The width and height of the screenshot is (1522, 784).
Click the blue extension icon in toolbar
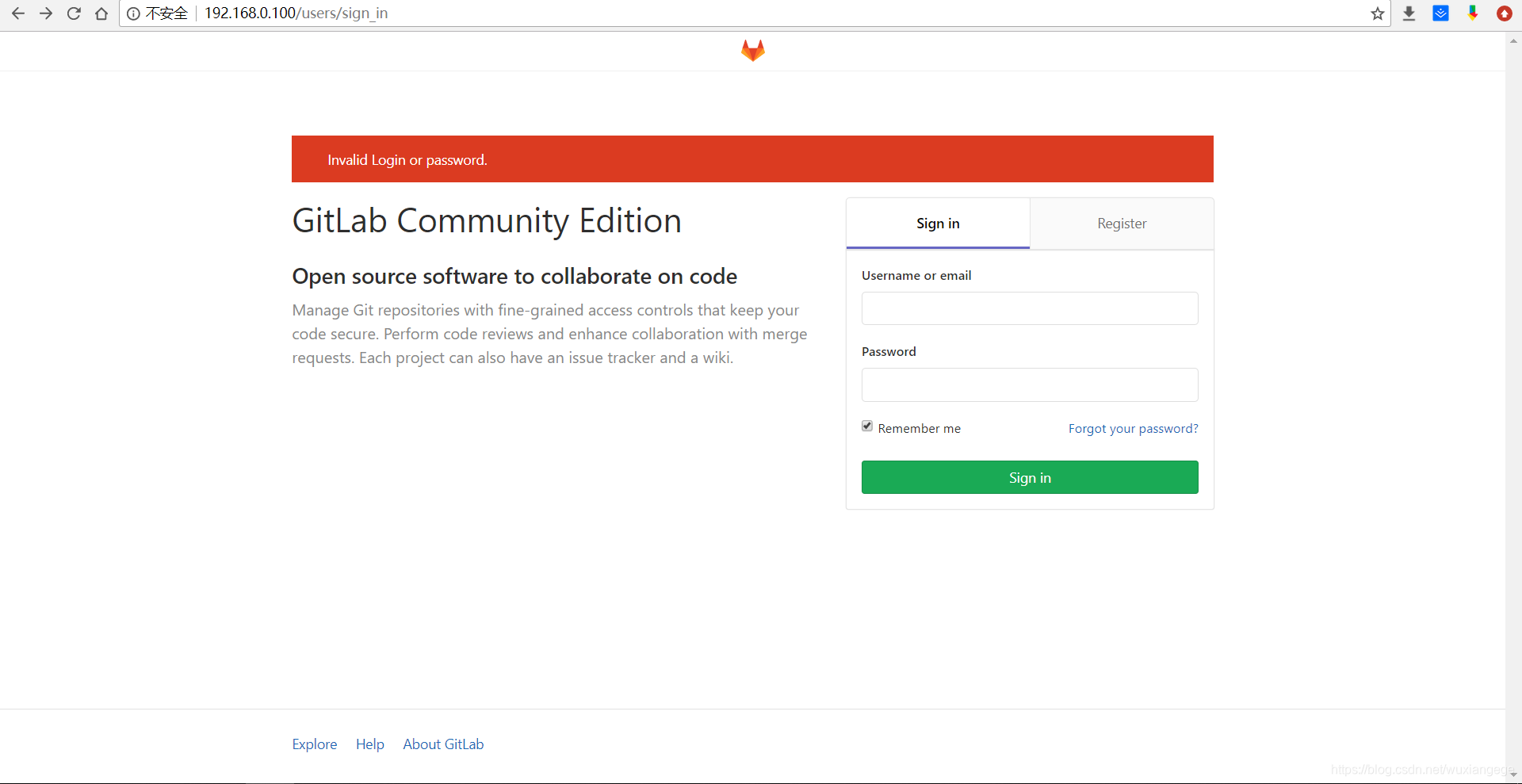click(x=1441, y=13)
